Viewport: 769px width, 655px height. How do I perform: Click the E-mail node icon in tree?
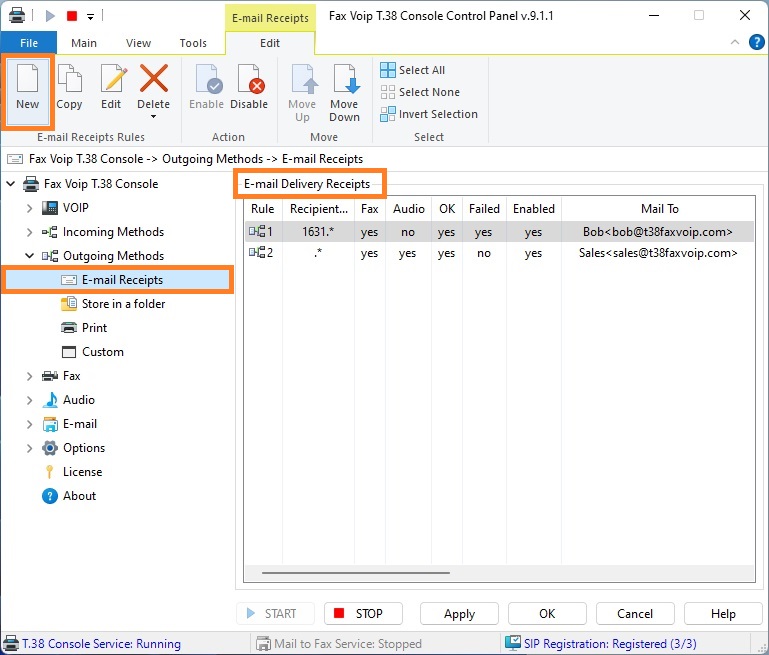[50, 424]
